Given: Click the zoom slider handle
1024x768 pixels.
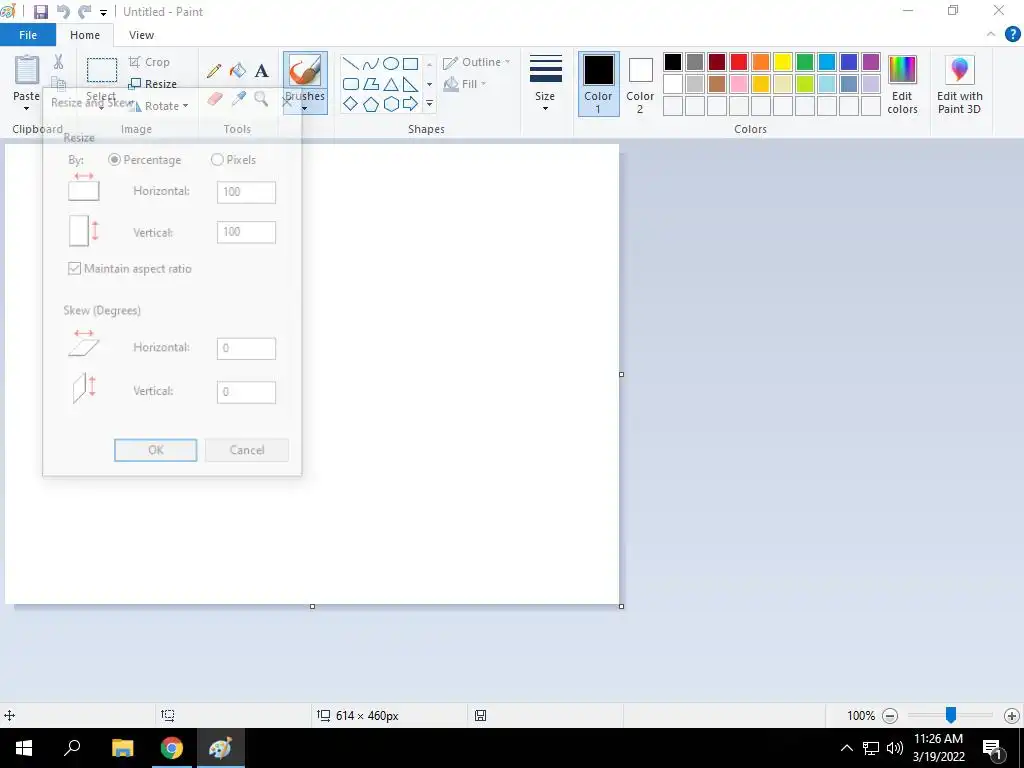Looking at the screenshot, I should [x=951, y=715].
